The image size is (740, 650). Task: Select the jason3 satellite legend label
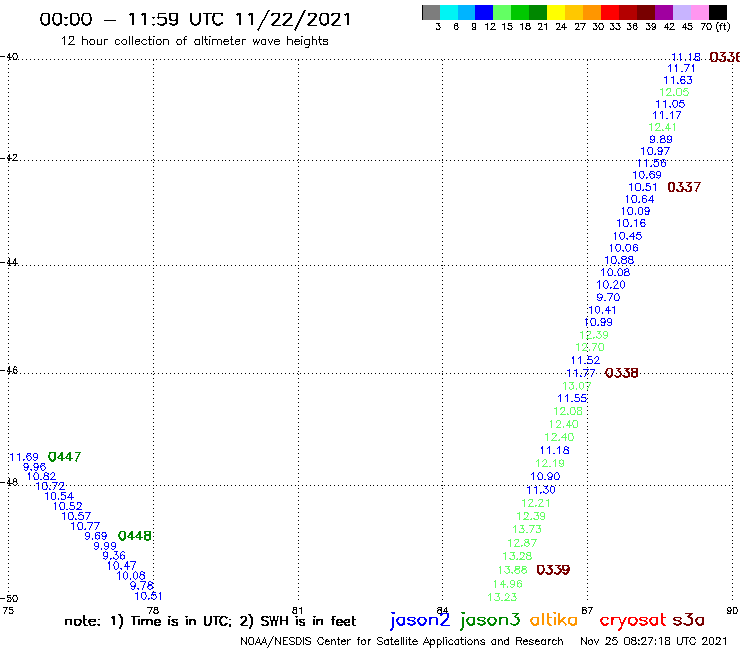tap(490, 620)
